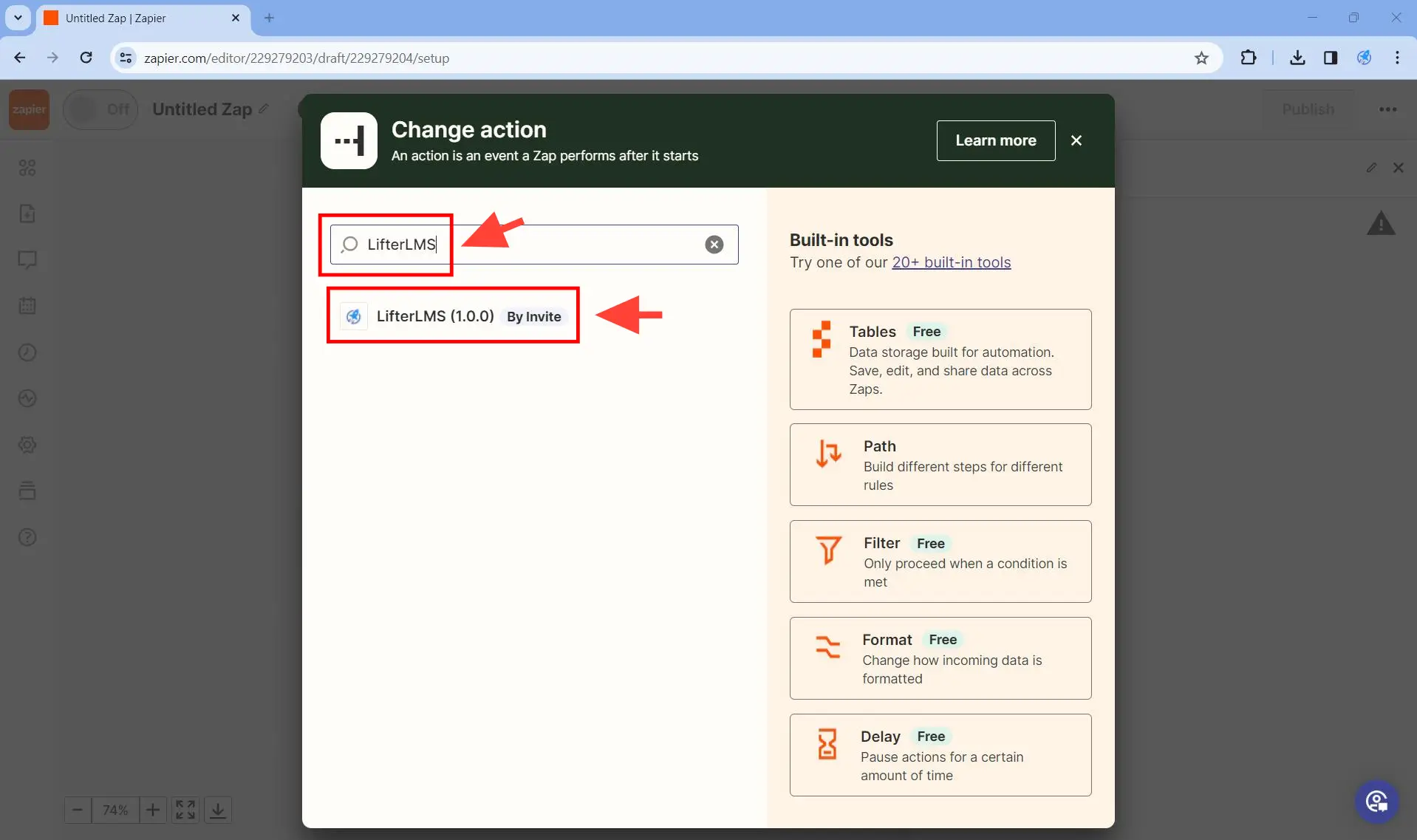Open browser downloads icon
Screen dimensions: 1417x840
(1297, 58)
